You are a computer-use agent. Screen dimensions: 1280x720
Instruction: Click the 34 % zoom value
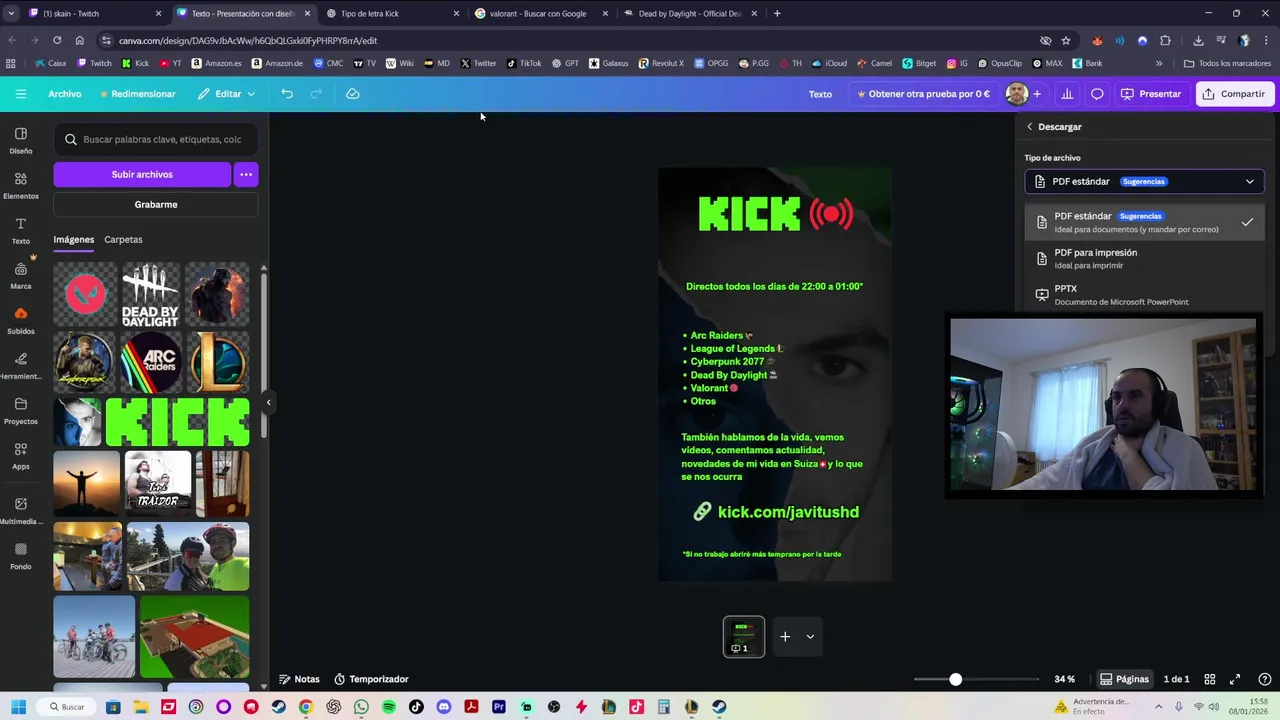pyautogui.click(x=1064, y=679)
